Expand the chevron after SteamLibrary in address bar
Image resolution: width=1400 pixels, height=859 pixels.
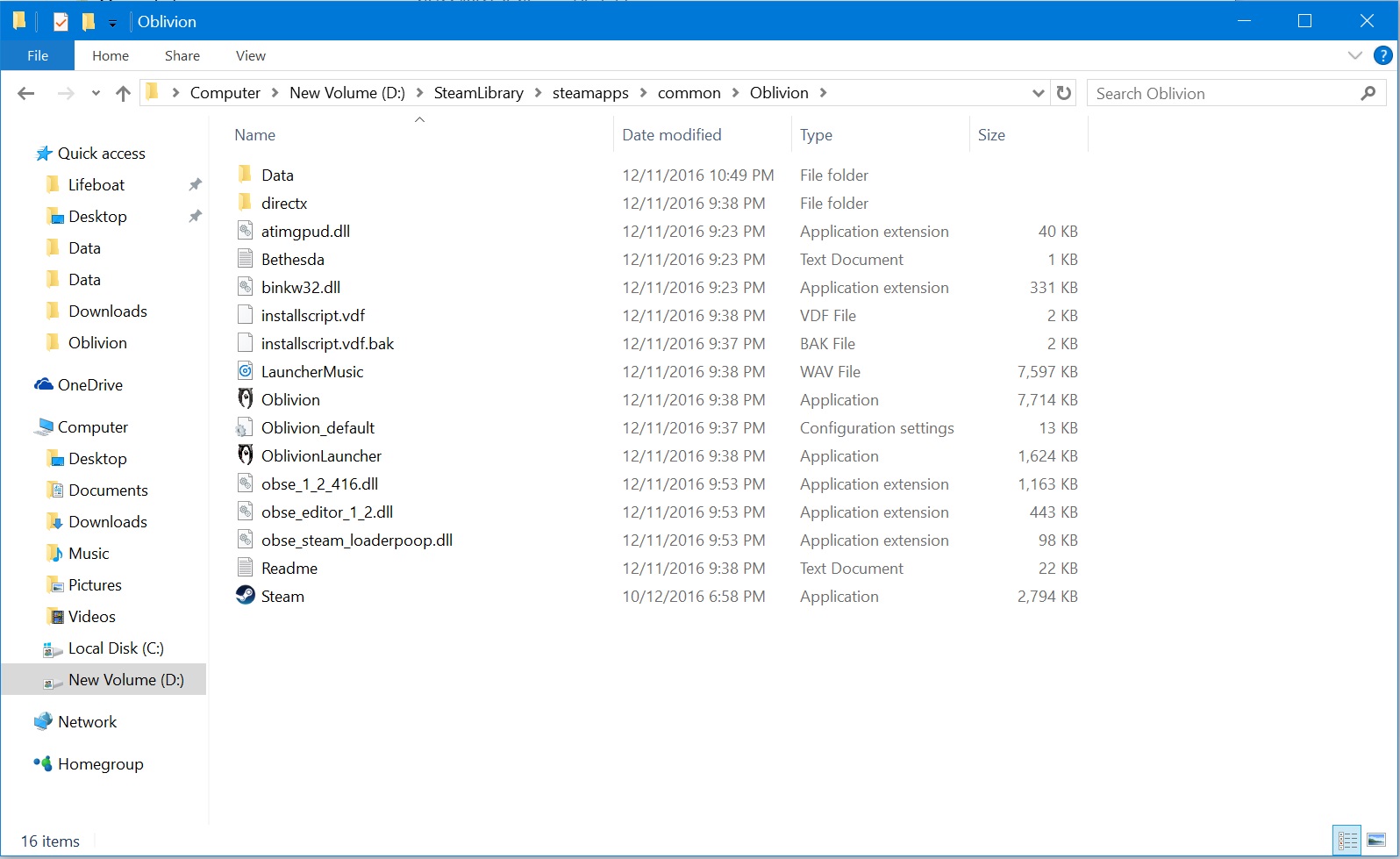pos(538,93)
